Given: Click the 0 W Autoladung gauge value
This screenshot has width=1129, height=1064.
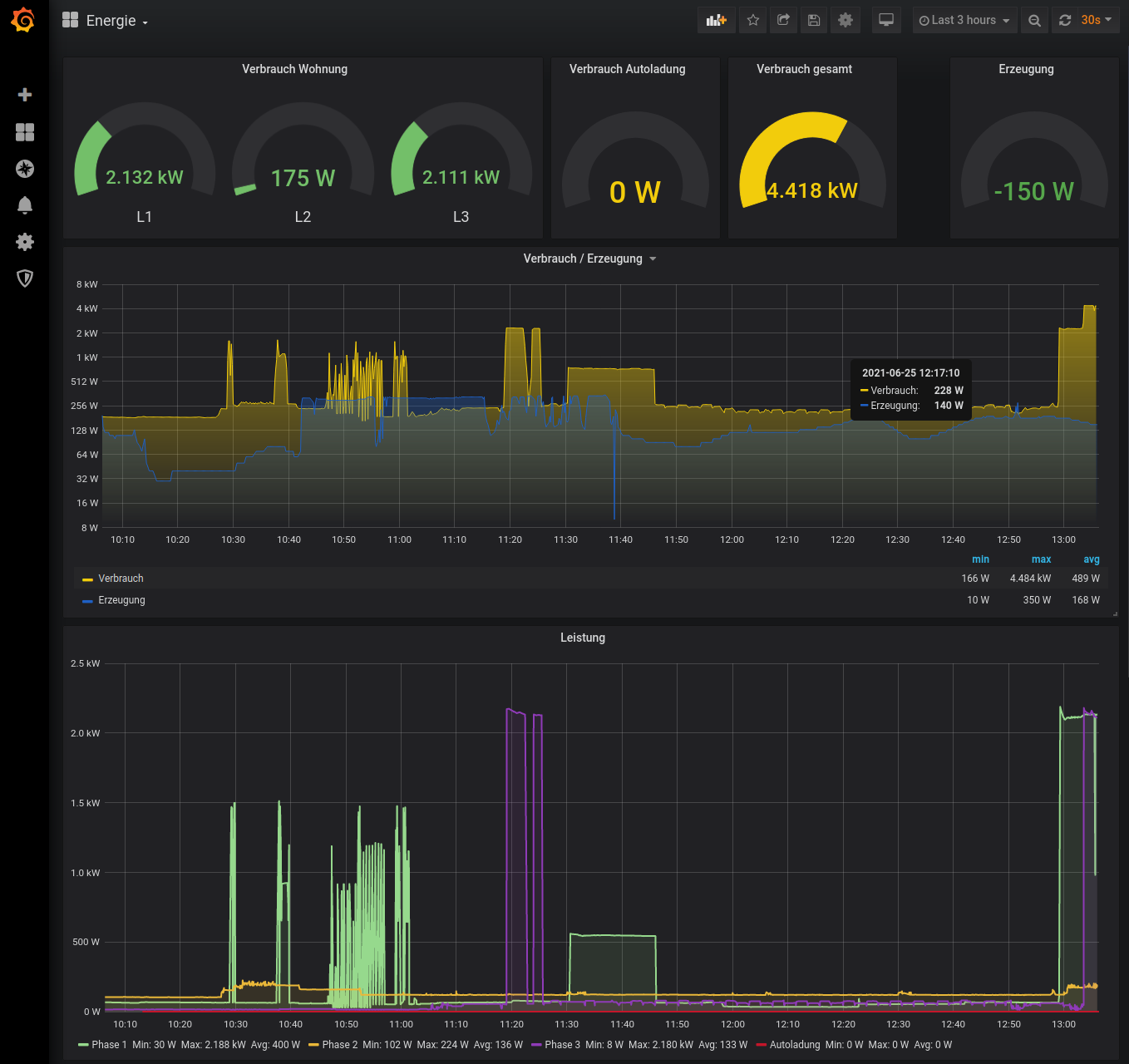Looking at the screenshot, I should 635,193.
